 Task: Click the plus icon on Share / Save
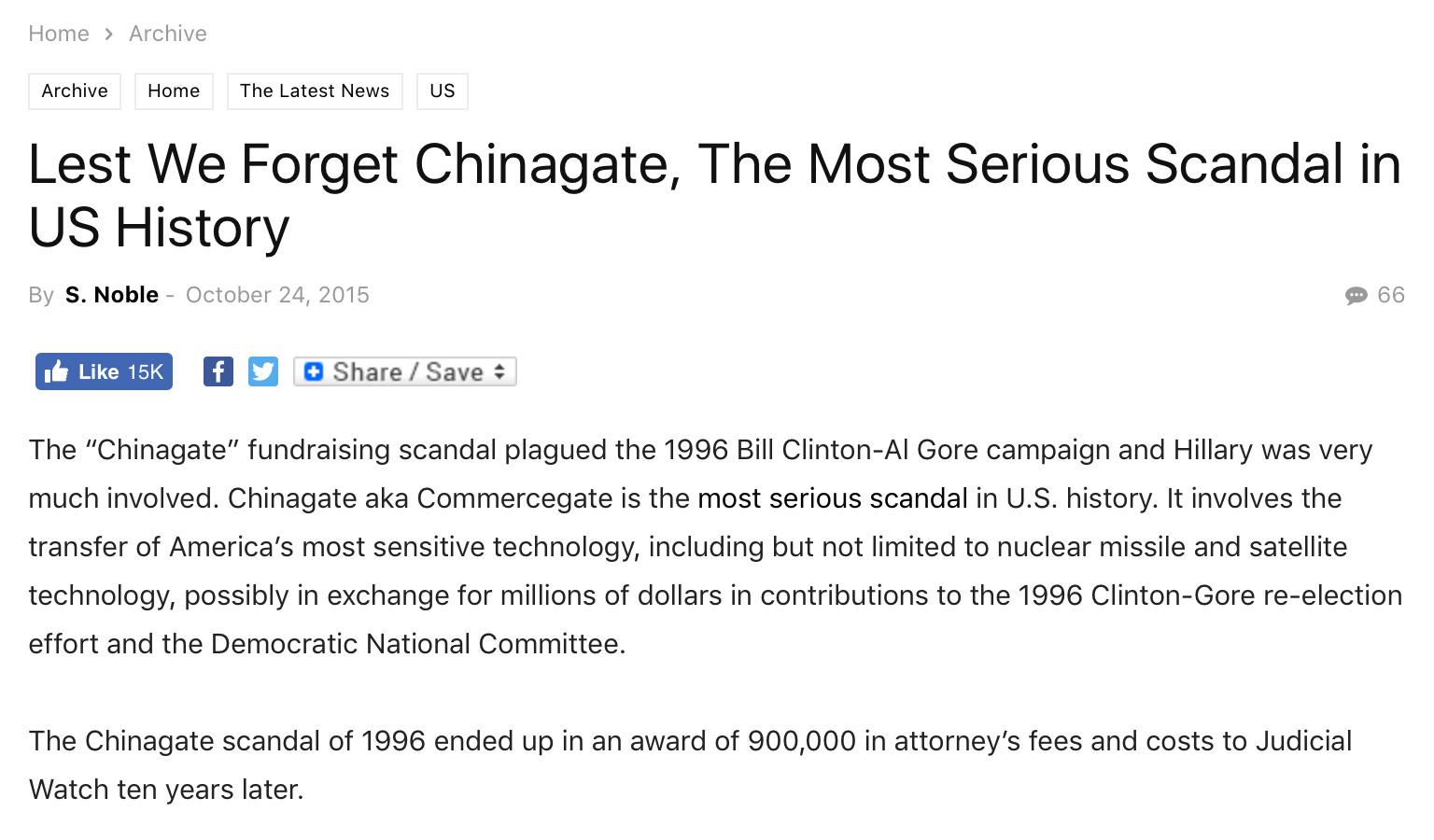pos(314,371)
